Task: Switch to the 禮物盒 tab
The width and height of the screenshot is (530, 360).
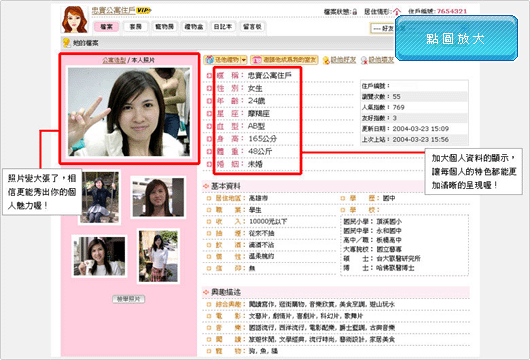Action: pyautogui.click(x=194, y=27)
